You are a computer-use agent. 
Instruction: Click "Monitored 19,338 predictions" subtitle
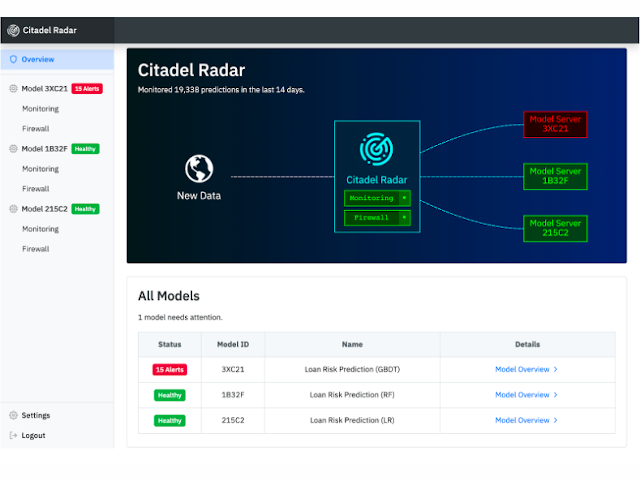221,90
